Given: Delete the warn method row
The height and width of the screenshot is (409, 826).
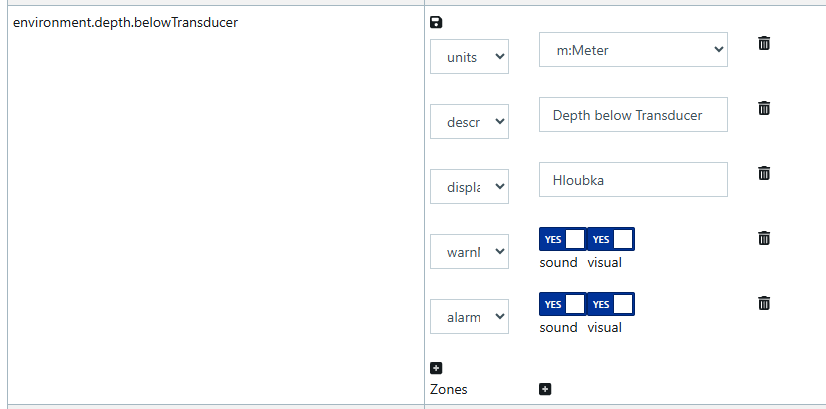Looking at the screenshot, I should click(x=764, y=238).
